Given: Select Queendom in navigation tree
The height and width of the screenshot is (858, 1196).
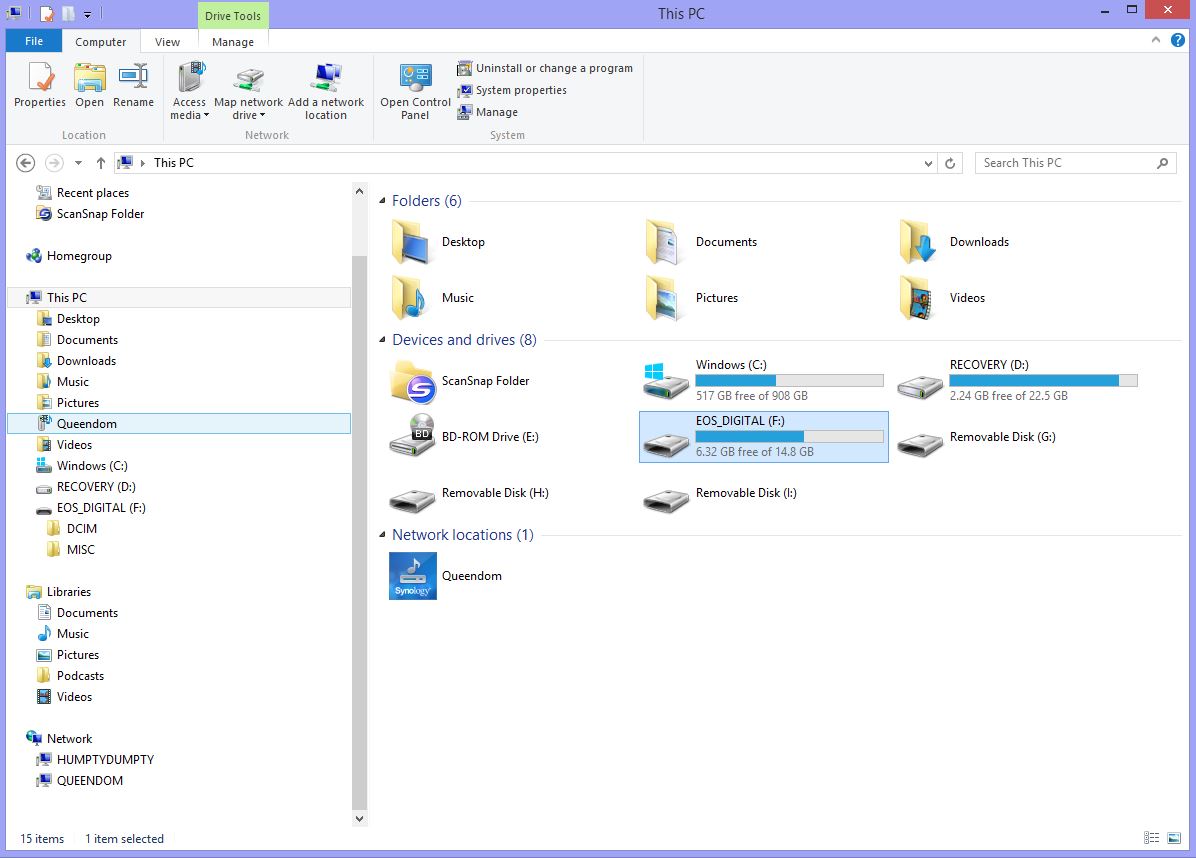Looking at the screenshot, I should [x=179, y=423].
